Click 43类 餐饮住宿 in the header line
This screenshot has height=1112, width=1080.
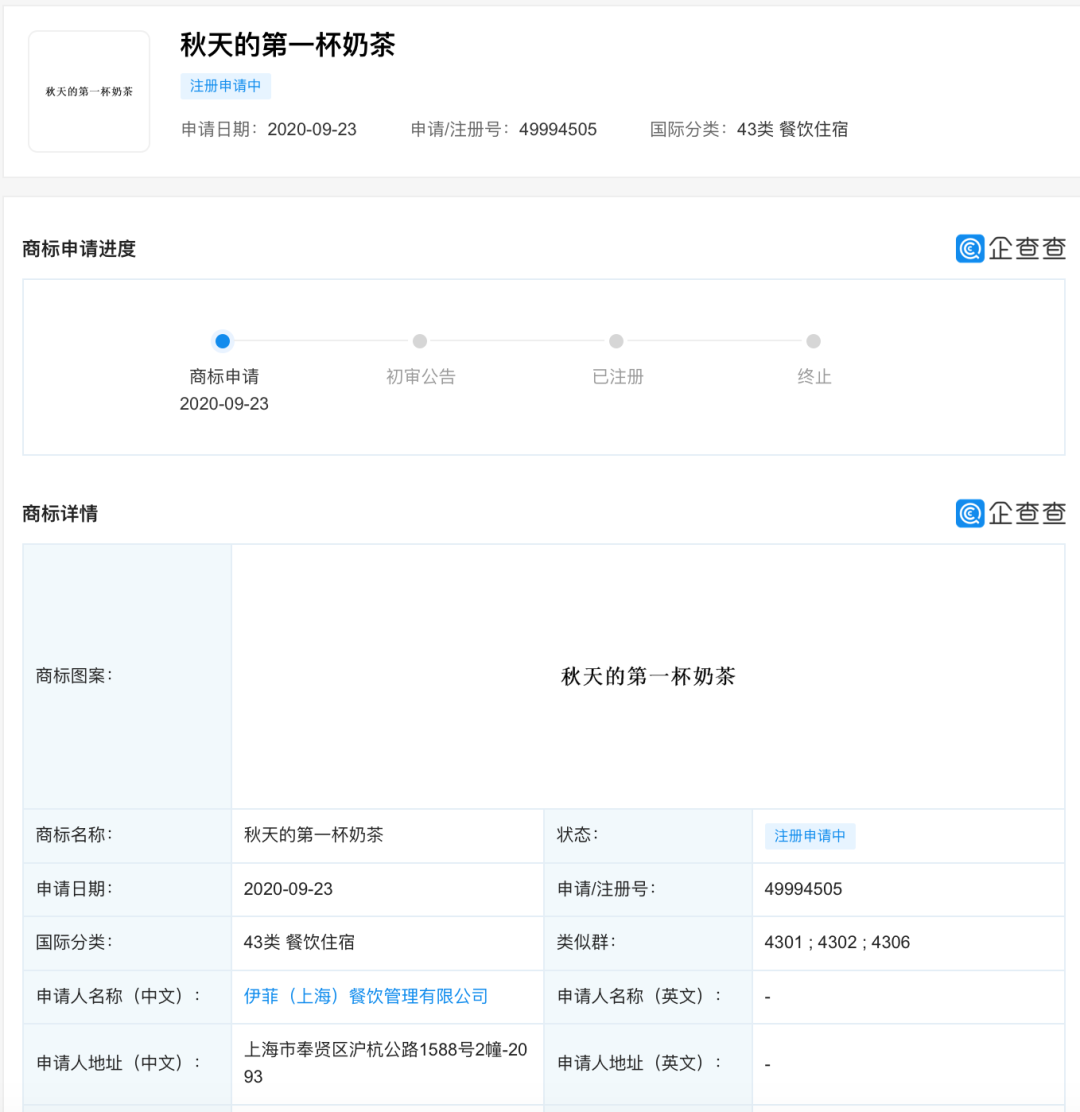click(792, 129)
